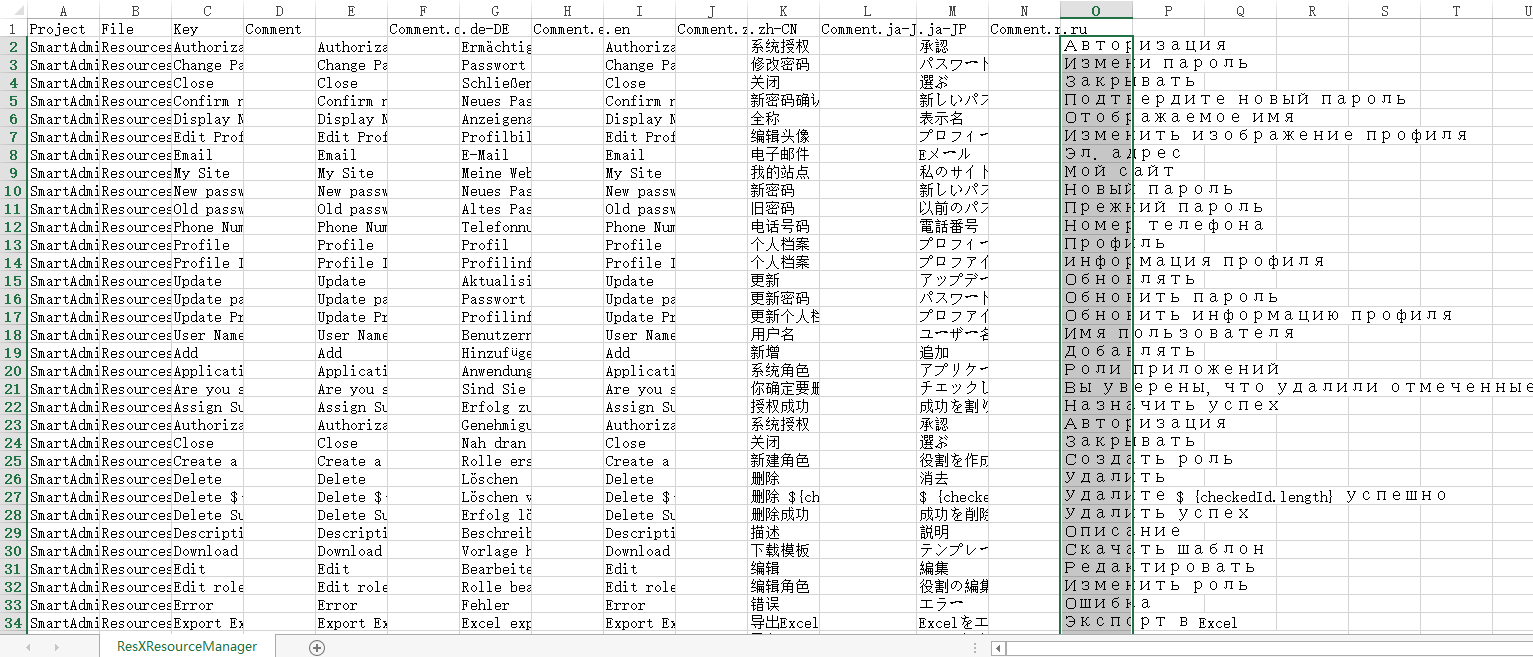The image size is (1533, 657).
Task: Select German cell Löschen
Action: click(x=495, y=479)
